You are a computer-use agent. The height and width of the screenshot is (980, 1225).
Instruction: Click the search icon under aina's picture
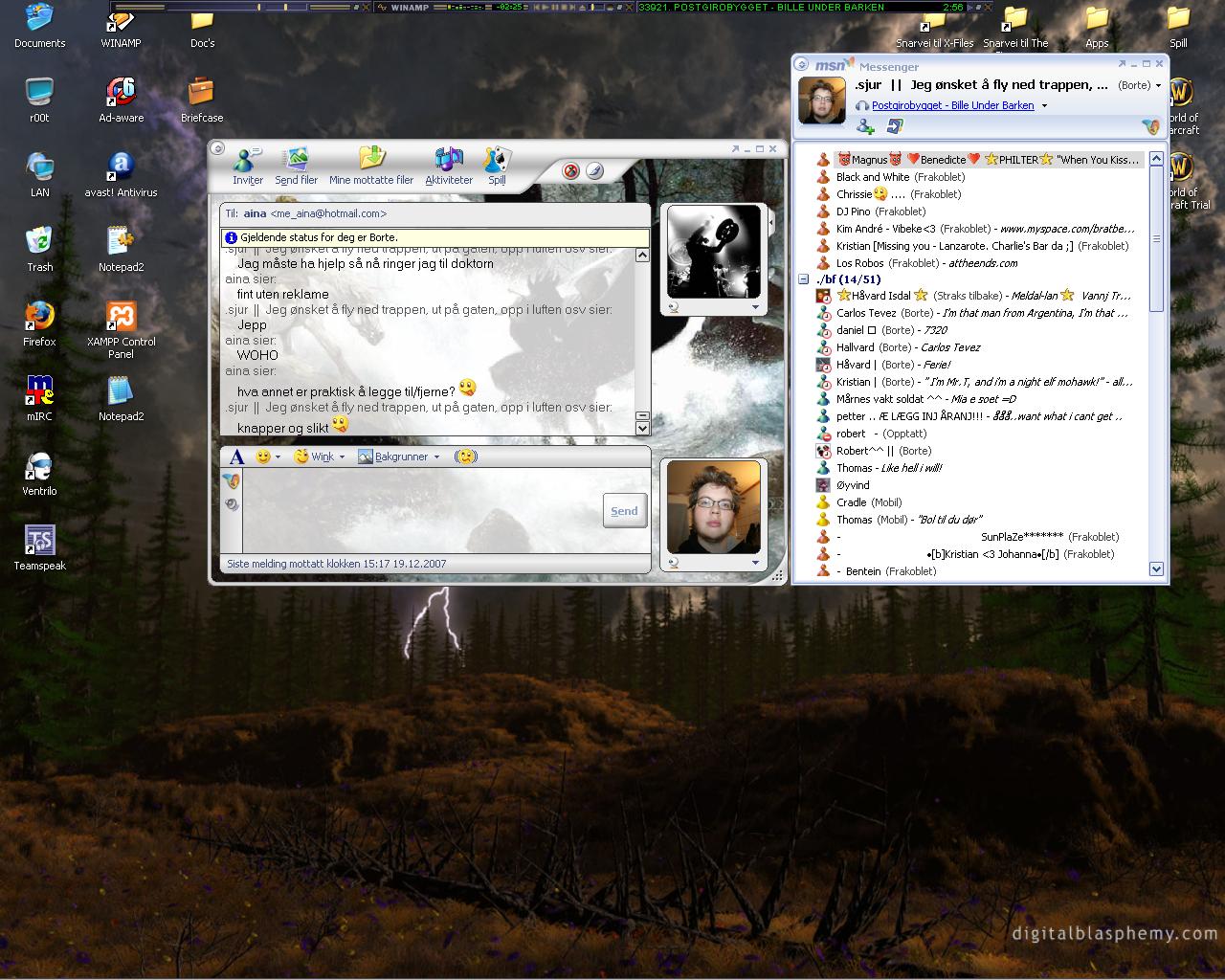(x=673, y=307)
